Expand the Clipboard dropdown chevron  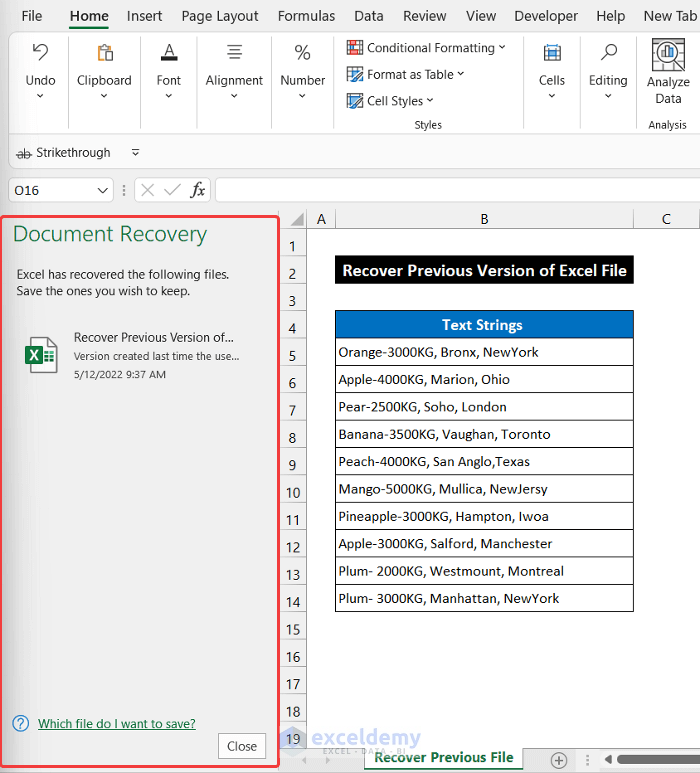click(x=104, y=96)
